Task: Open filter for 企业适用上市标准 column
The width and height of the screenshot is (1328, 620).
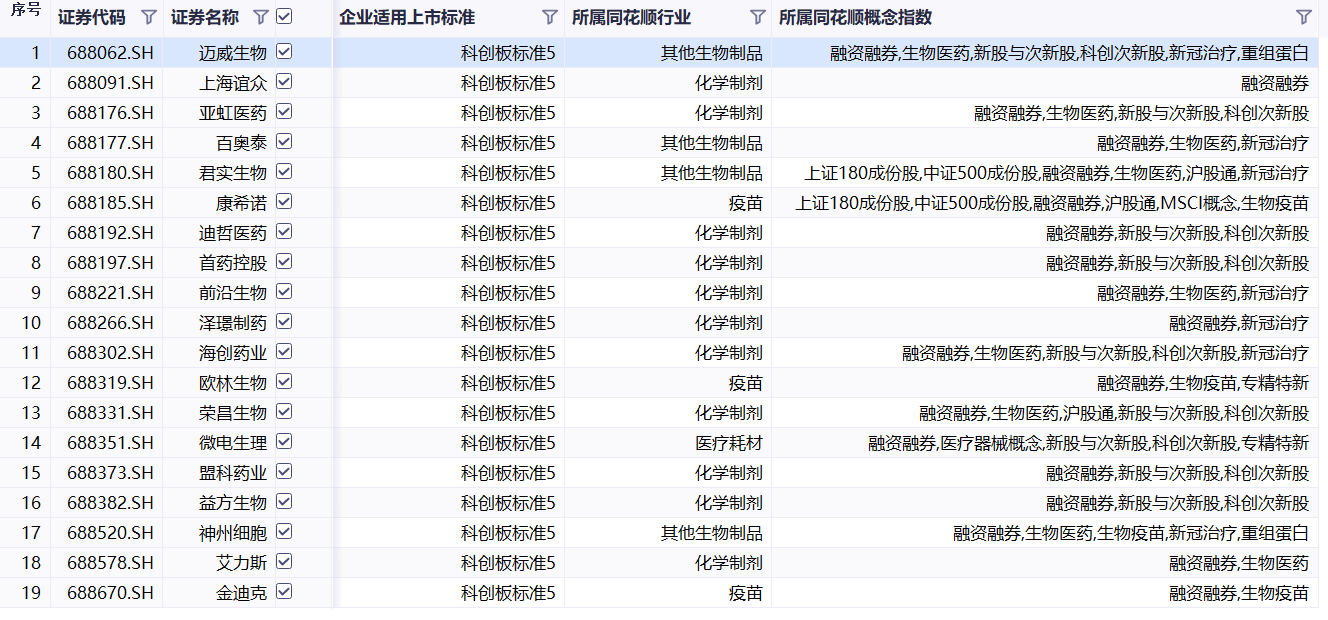Action: pyautogui.click(x=550, y=17)
